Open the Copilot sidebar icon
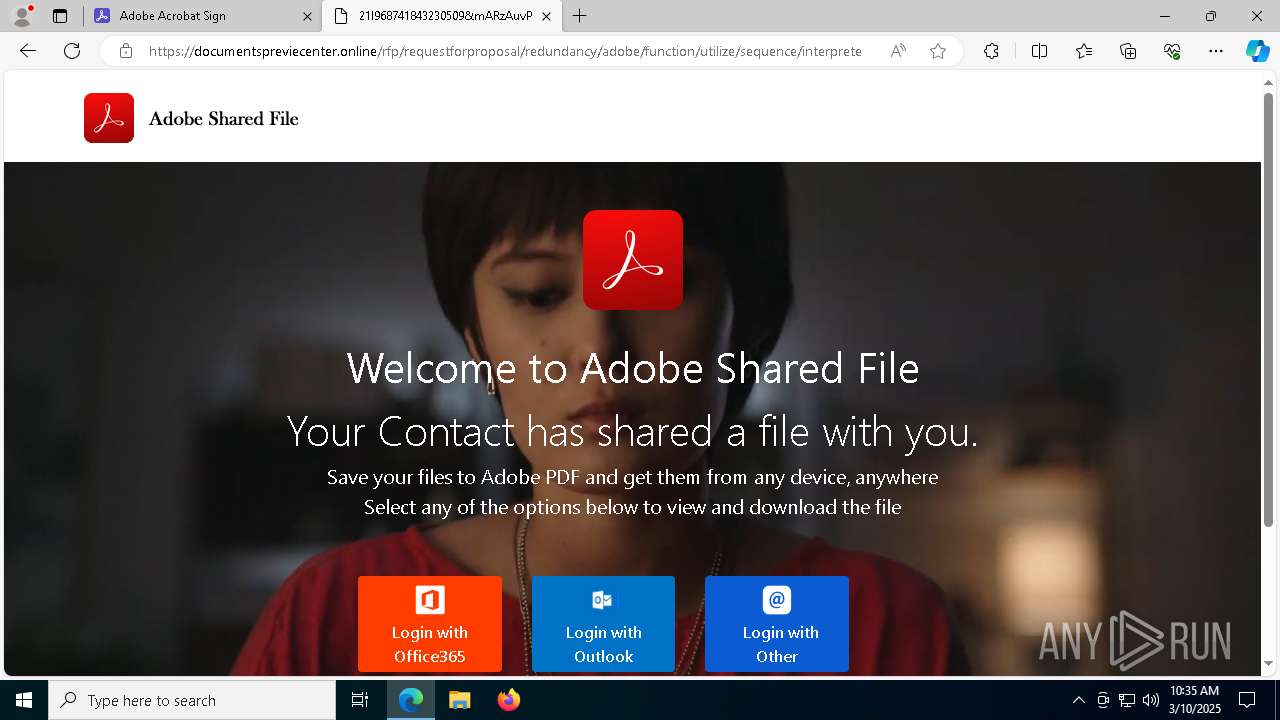Viewport: 1280px width, 720px height. (x=1257, y=51)
